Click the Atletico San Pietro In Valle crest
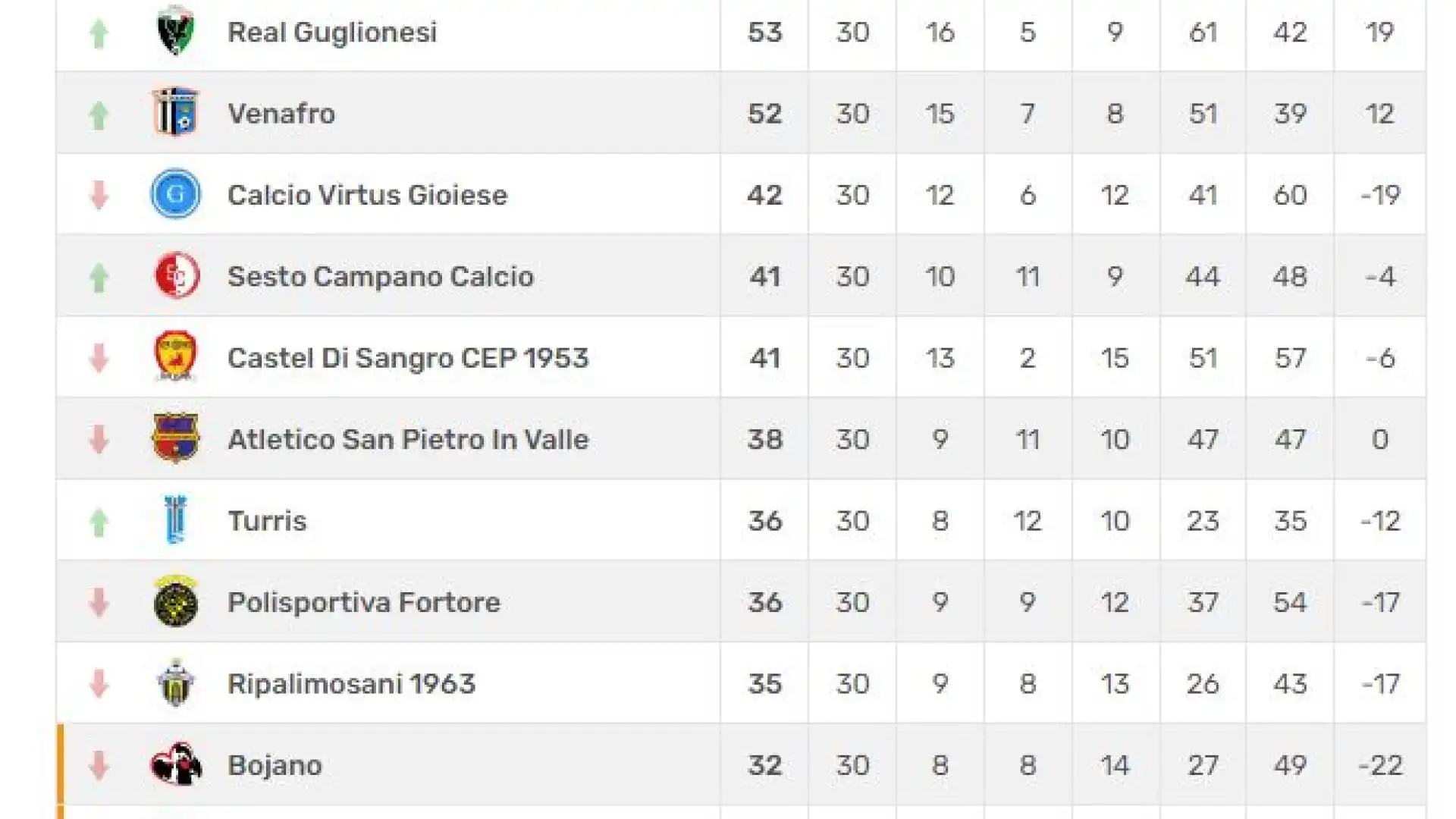 click(175, 438)
